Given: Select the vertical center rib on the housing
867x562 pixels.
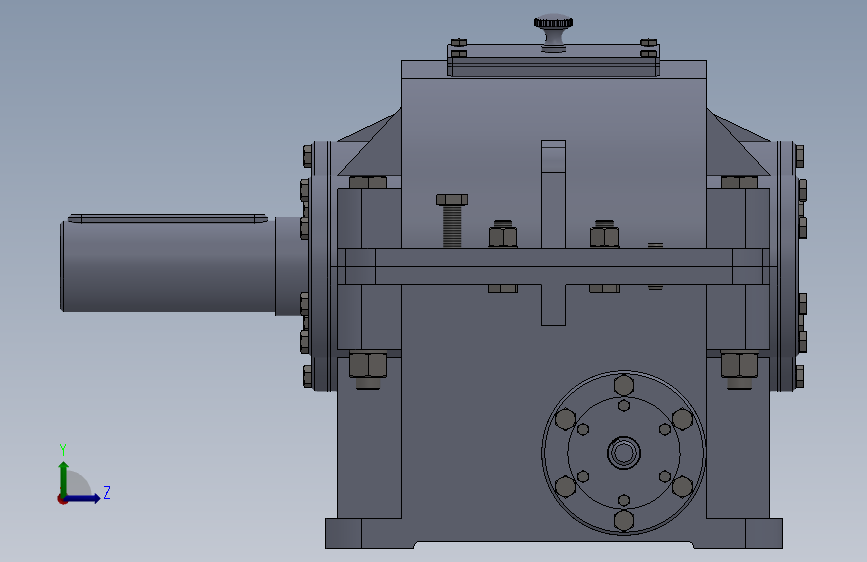Looking at the screenshot, I should 553,194.
